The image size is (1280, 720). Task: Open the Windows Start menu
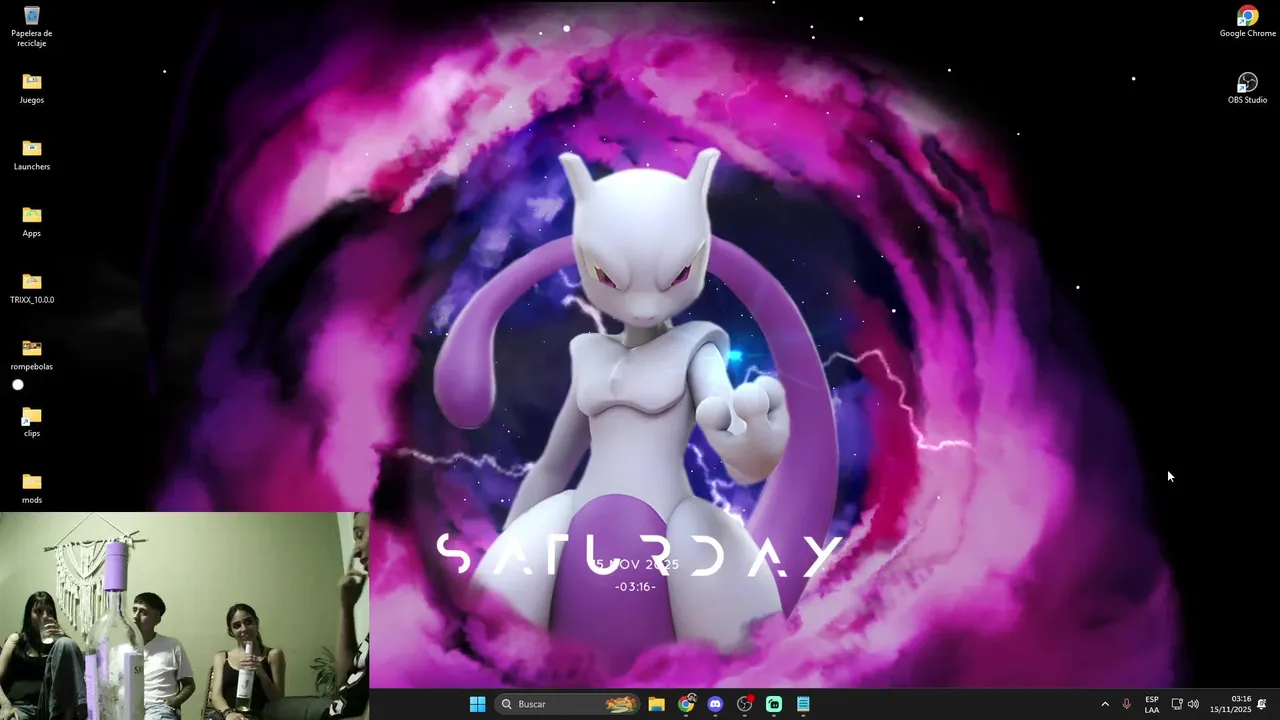(477, 704)
